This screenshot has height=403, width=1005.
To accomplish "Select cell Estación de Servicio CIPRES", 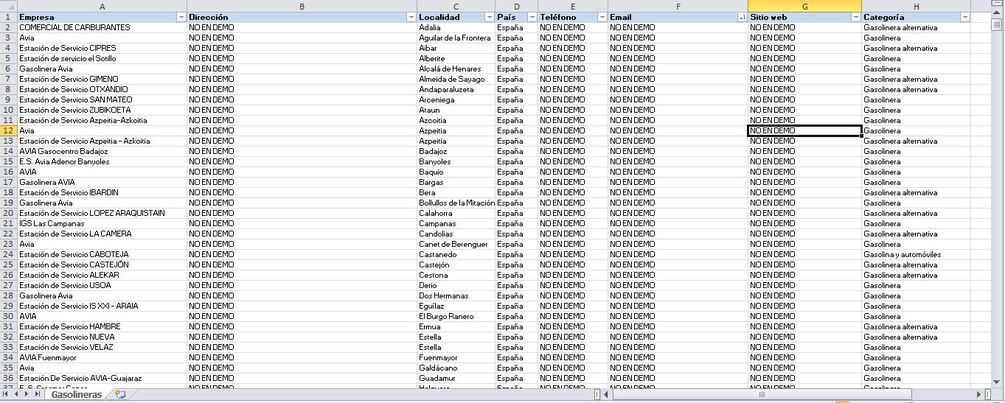I will pos(102,48).
